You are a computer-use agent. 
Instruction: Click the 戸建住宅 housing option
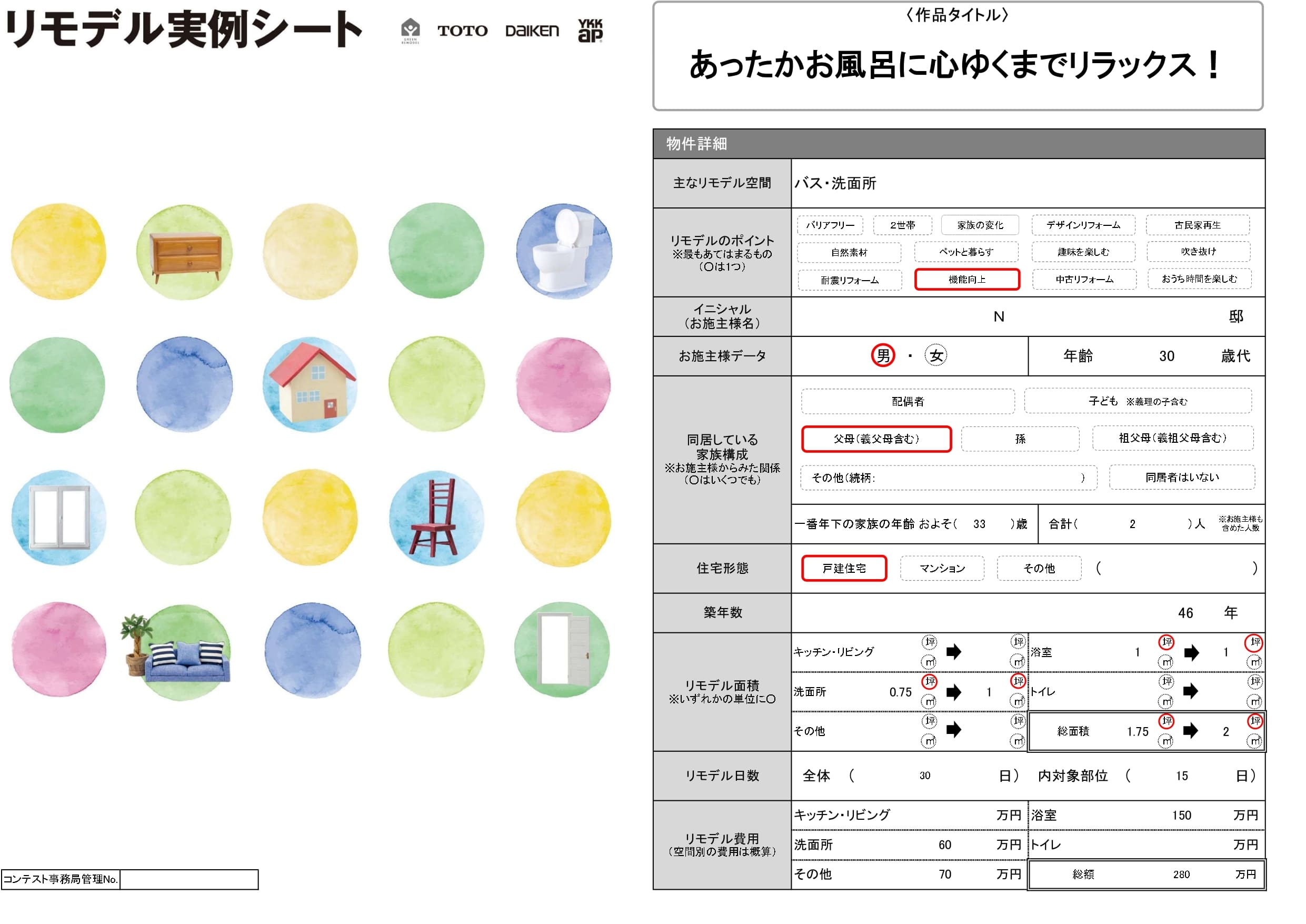[844, 569]
